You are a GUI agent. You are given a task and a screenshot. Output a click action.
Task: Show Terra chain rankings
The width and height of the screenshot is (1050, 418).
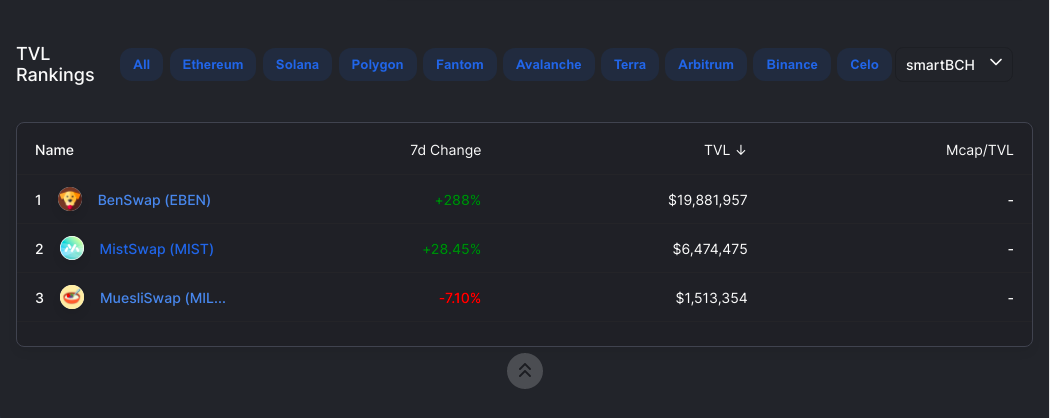[630, 65]
